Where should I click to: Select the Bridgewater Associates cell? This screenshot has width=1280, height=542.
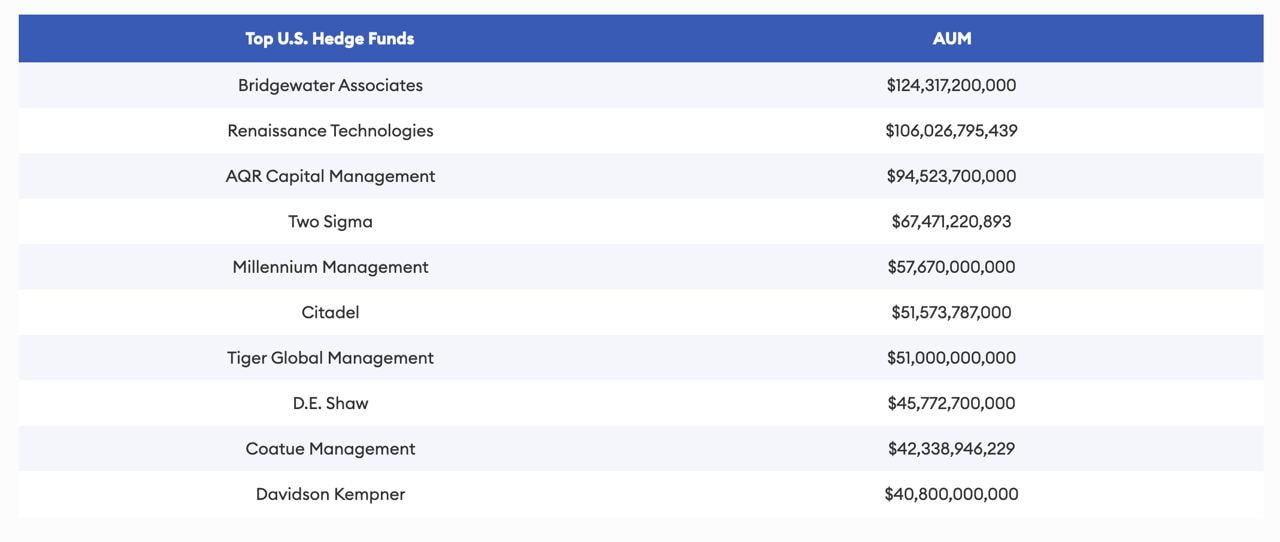click(330, 85)
